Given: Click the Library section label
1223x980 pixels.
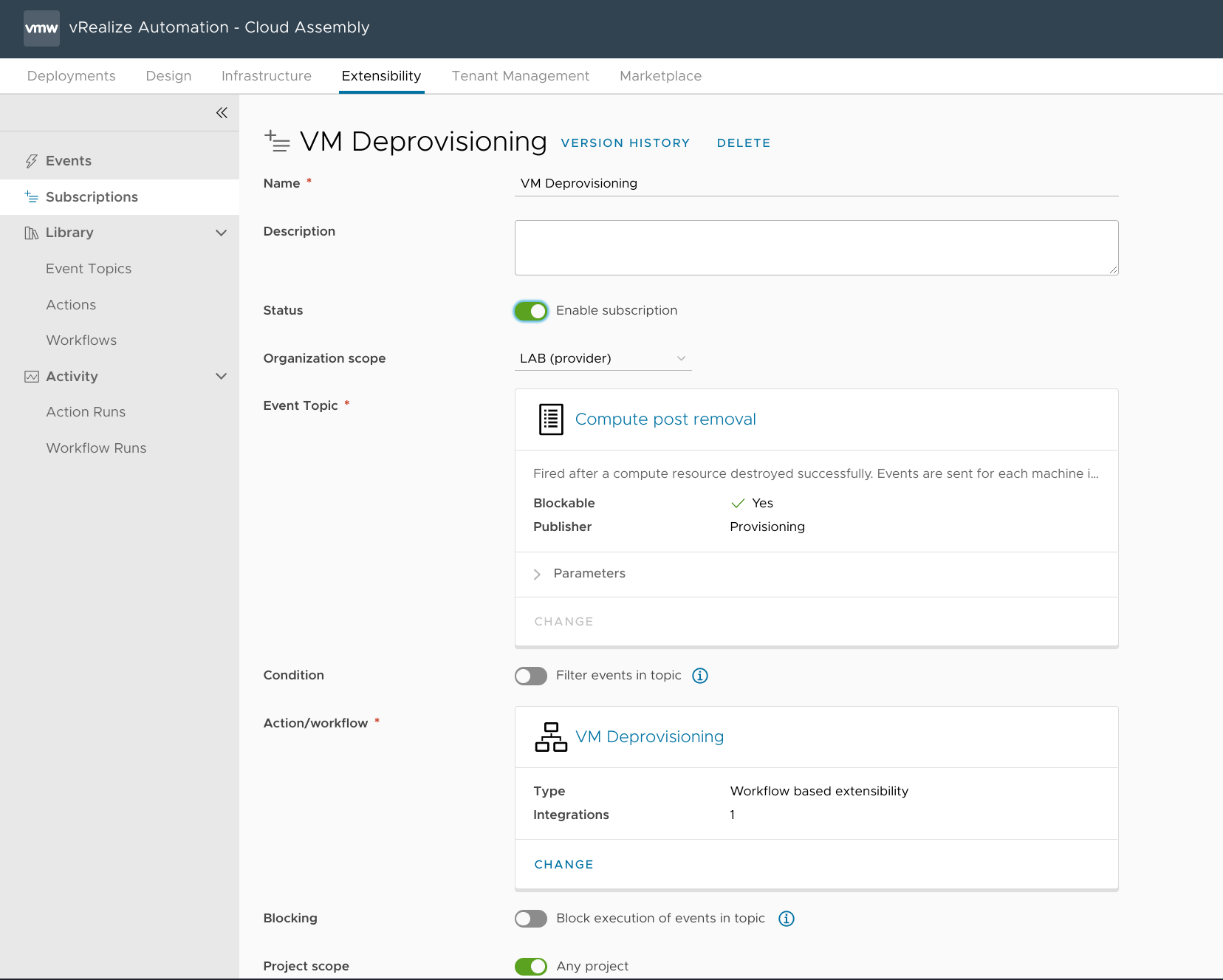Looking at the screenshot, I should pos(69,233).
